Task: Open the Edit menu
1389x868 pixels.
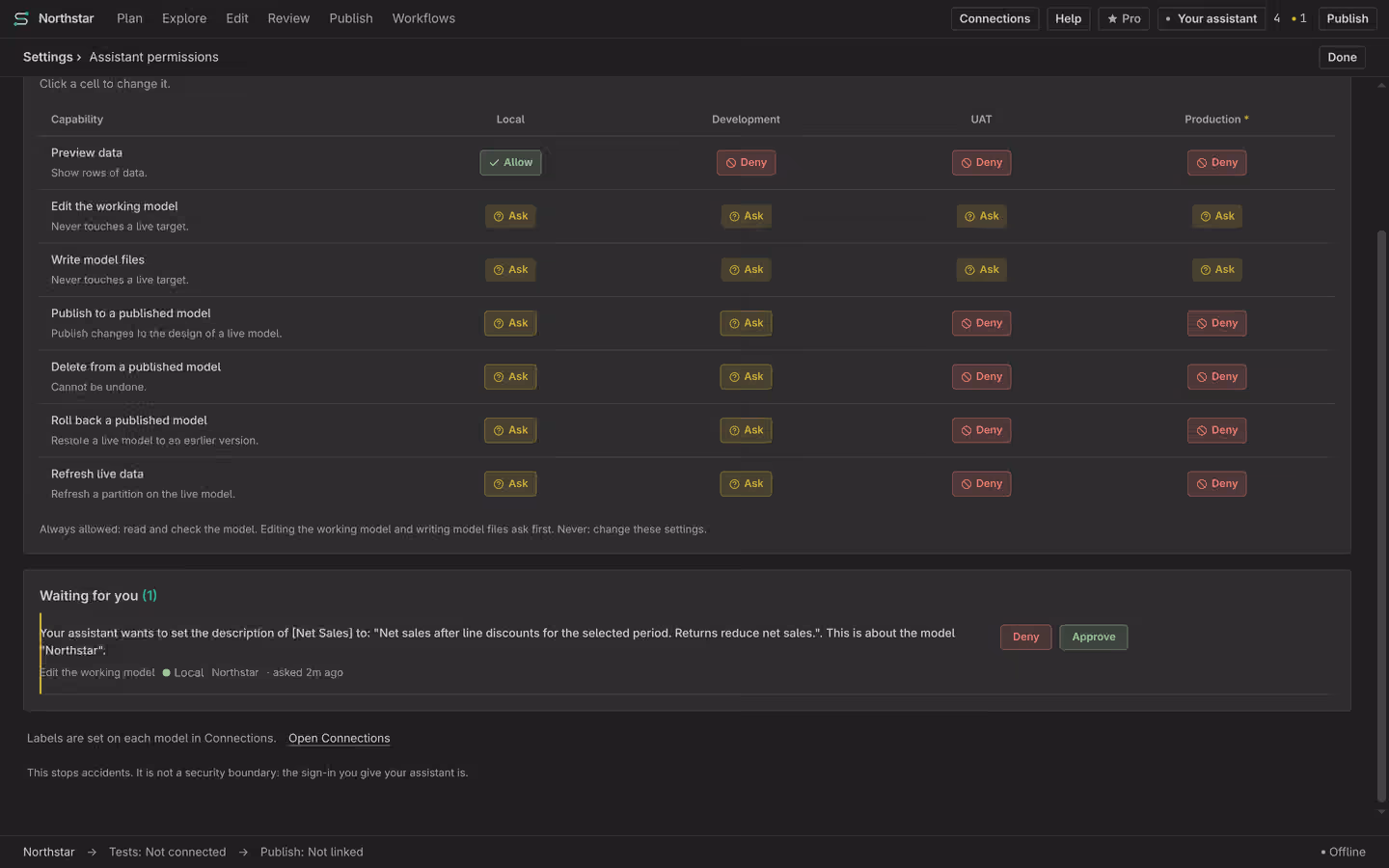Action: click(237, 18)
